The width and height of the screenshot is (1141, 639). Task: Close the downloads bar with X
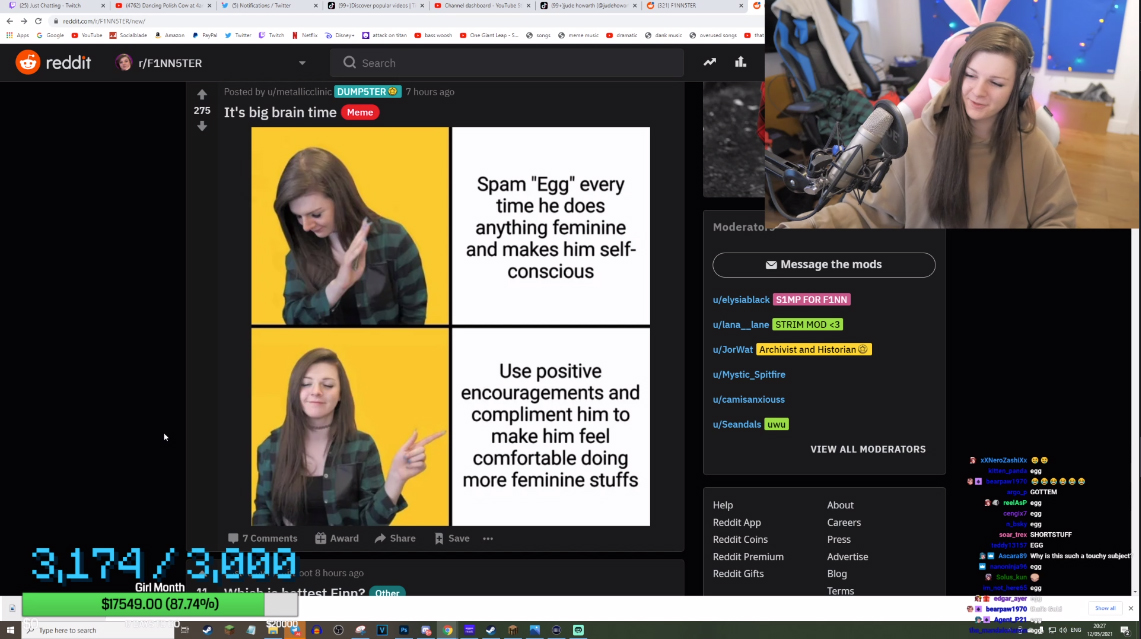tap(1130, 608)
